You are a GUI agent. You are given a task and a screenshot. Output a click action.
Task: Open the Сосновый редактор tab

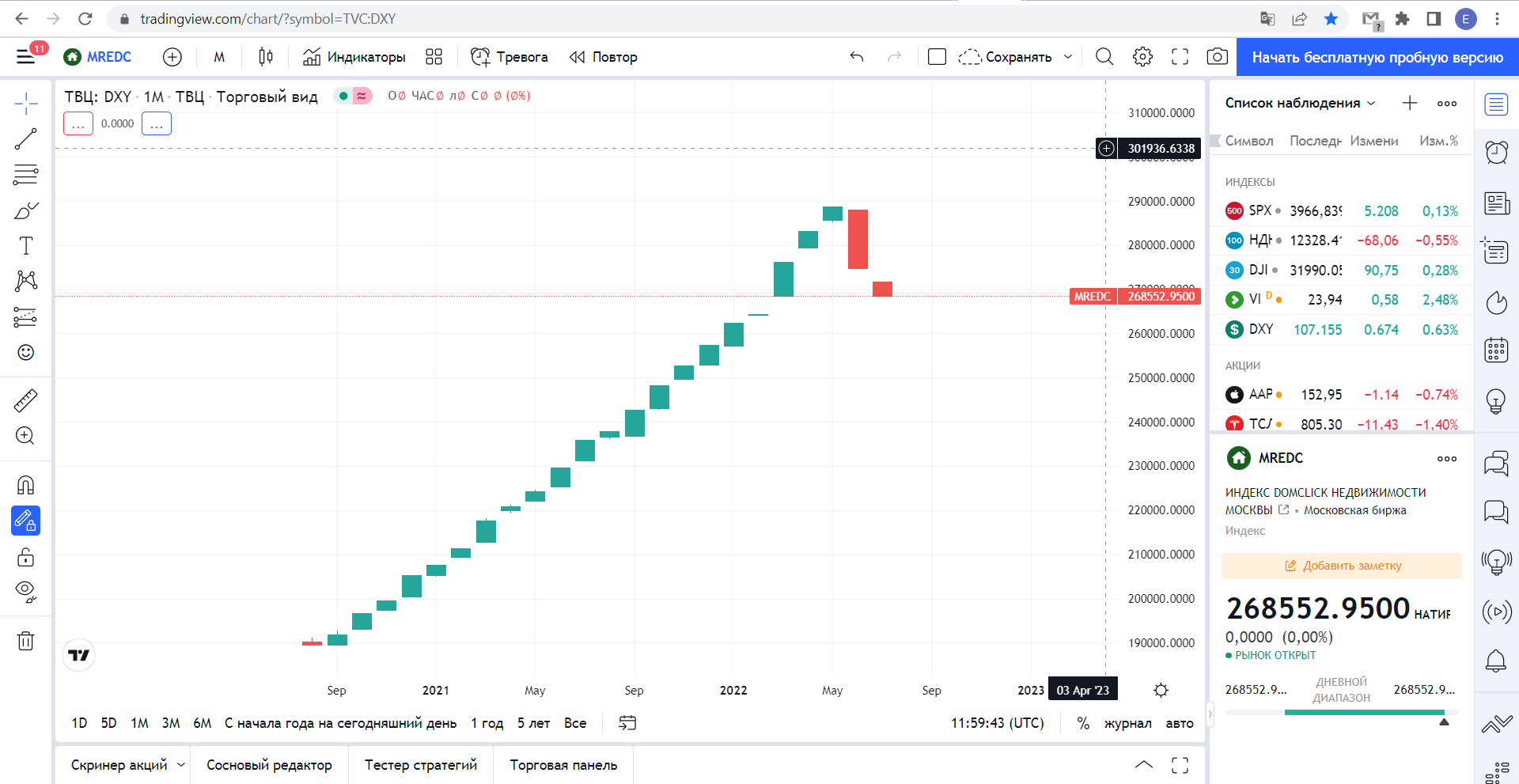pyautogui.click(x=269, y=765)
